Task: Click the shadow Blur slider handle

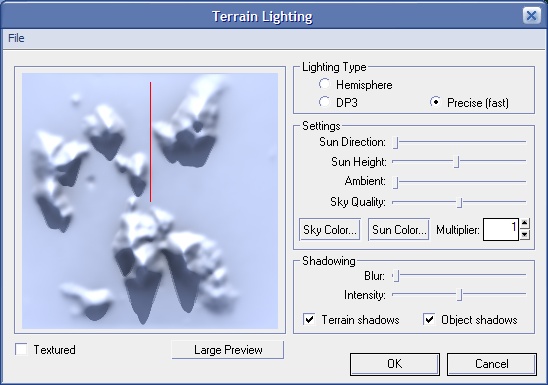Action: click(396, 276)
